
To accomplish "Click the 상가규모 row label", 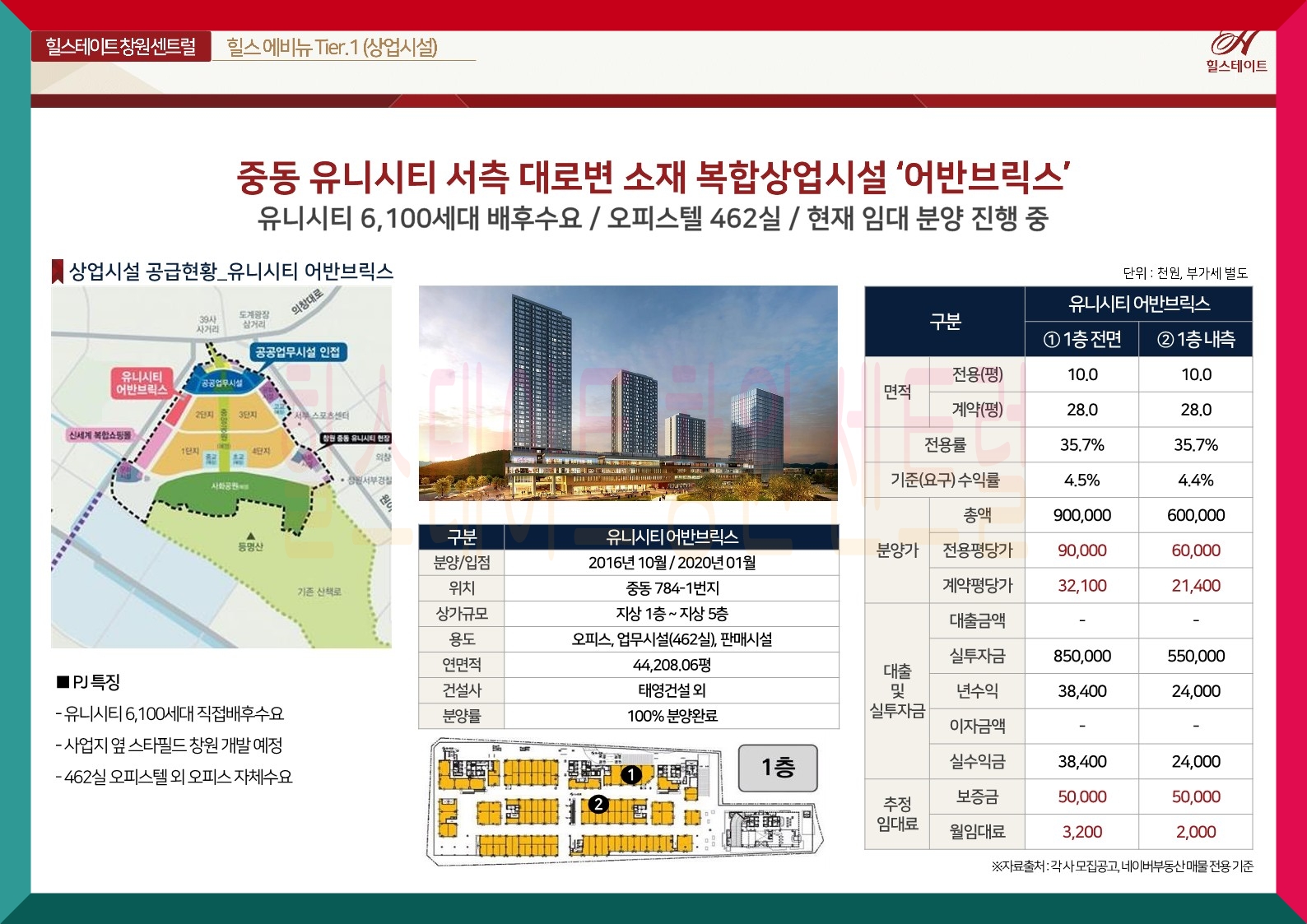I will point(462,614).
